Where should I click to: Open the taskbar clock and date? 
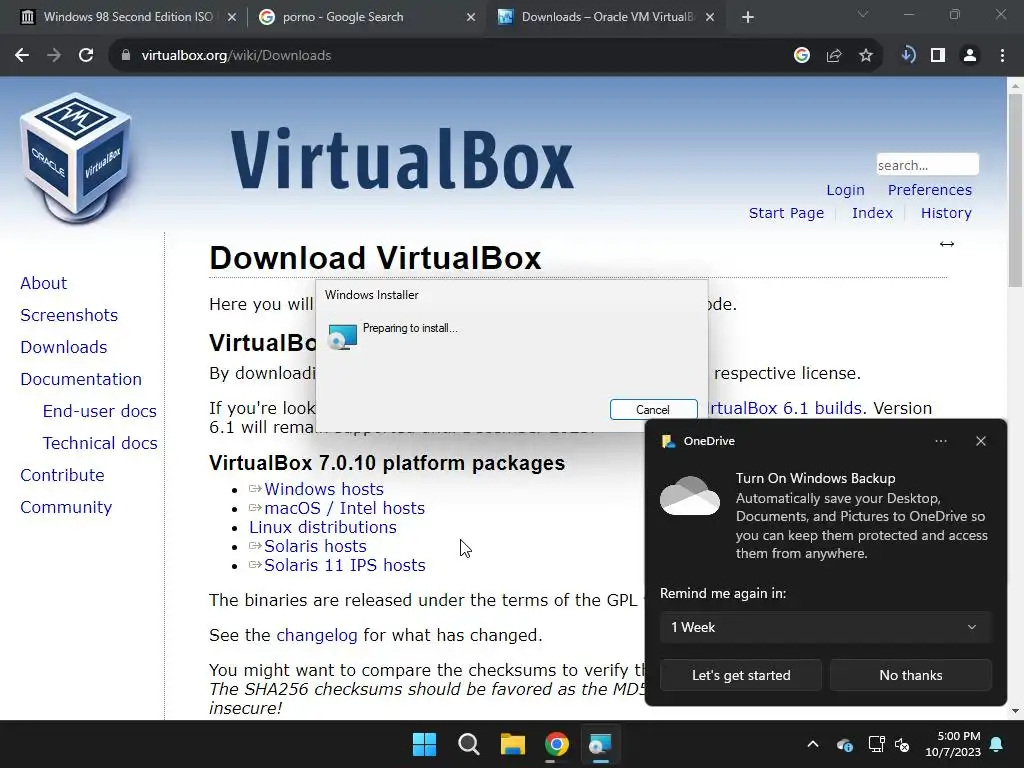coord(953,744)
